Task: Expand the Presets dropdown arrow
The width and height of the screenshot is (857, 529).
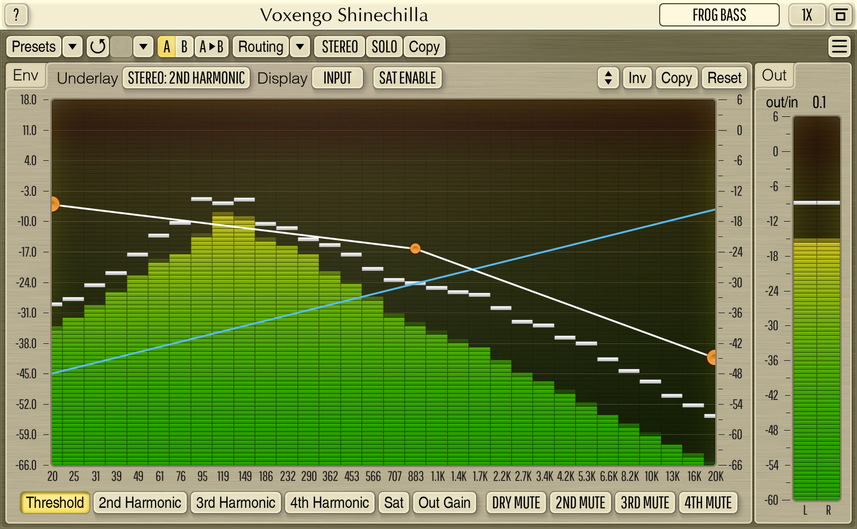Action: (x=72, y=46)
